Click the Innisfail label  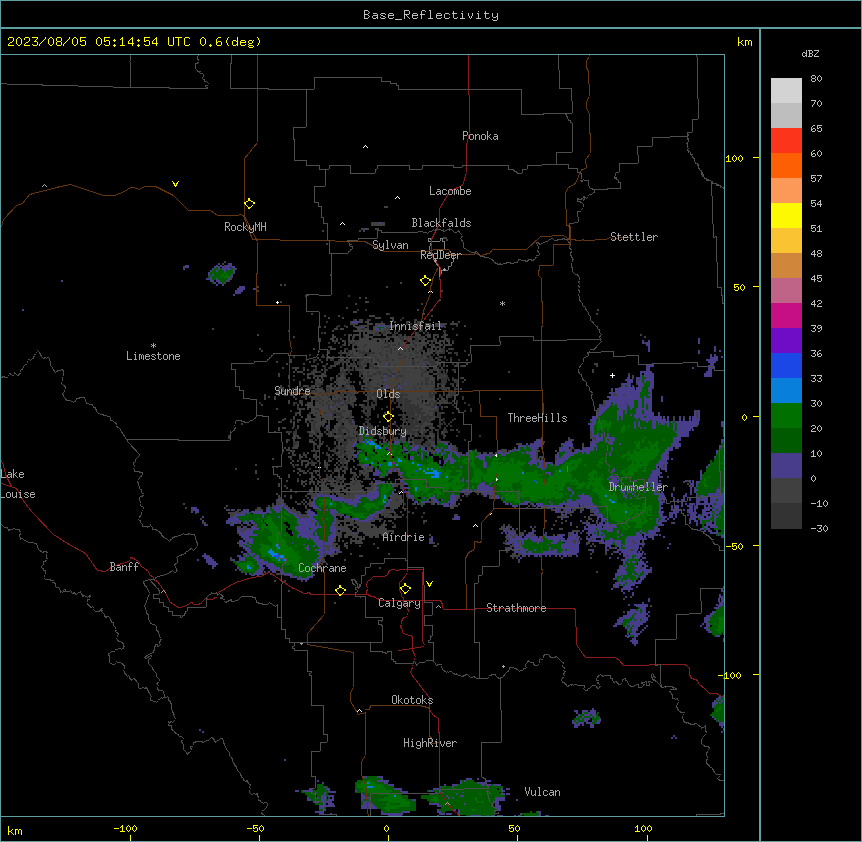point(415,326)
